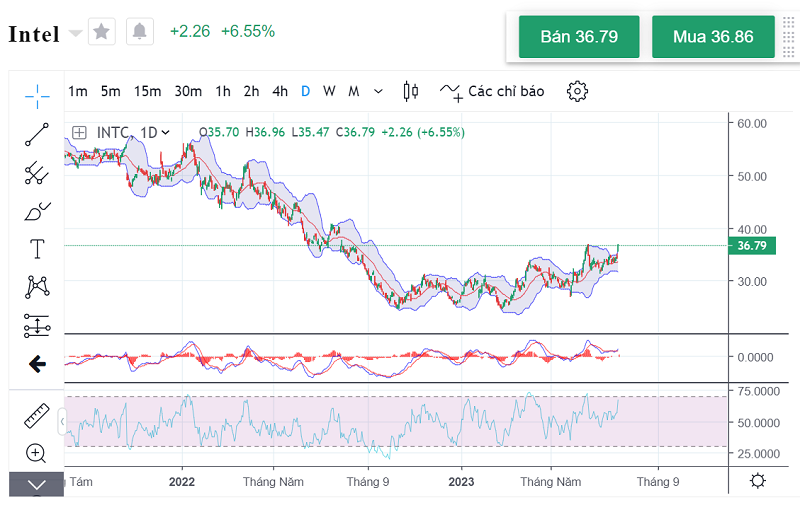Select the brush drawing tool

coord(37,211)
